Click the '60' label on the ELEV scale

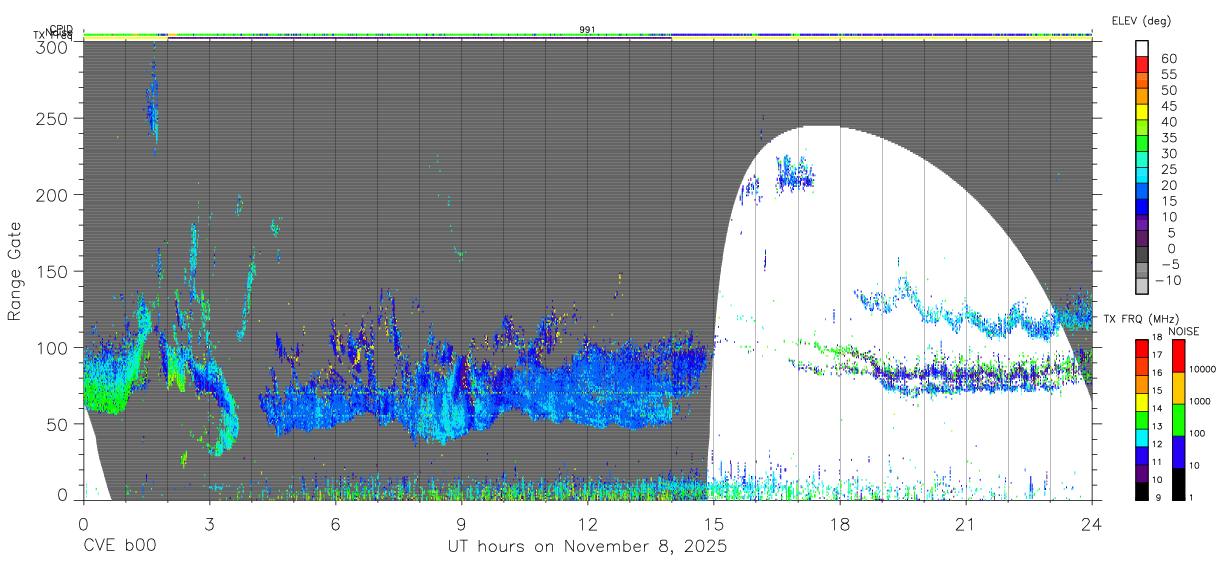[1167, 58]
